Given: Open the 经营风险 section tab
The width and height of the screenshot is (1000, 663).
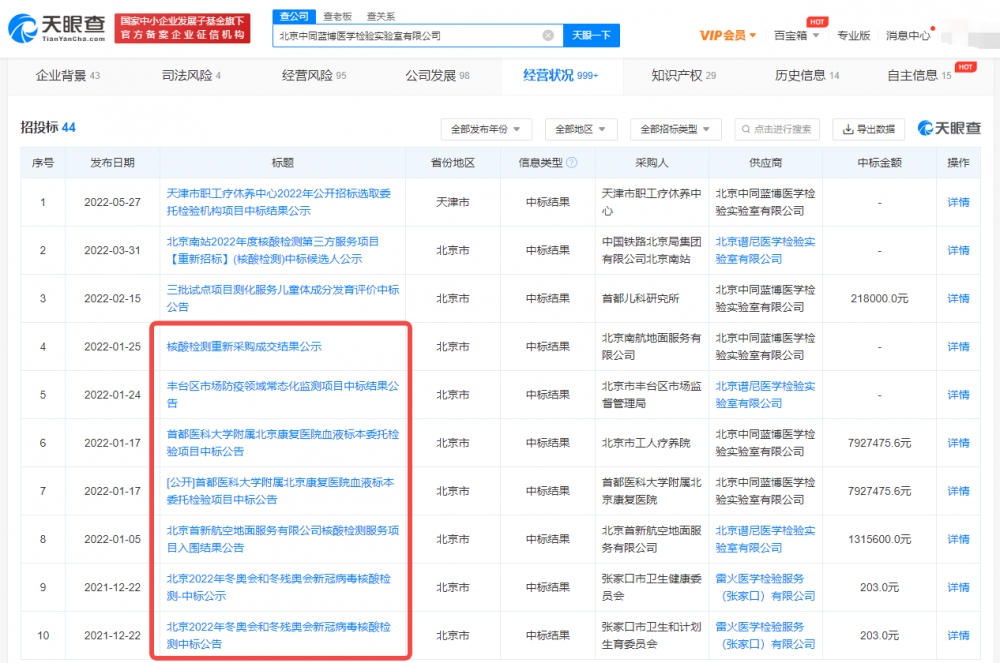Looking at the screenshot, I should (x=314, y=75).
